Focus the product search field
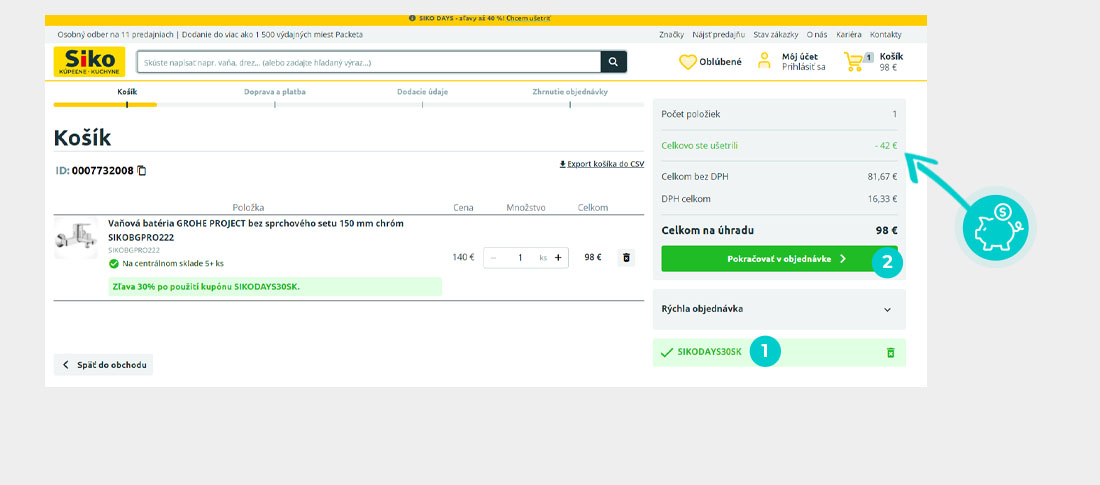Image resolution: width=1100 pixels, height=485 pixels. click(369, 62)
